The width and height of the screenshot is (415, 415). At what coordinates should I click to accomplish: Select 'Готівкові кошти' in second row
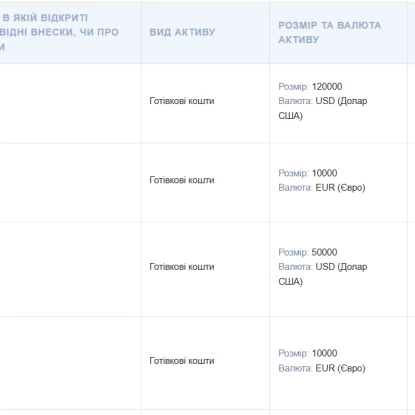pos(182,180)
